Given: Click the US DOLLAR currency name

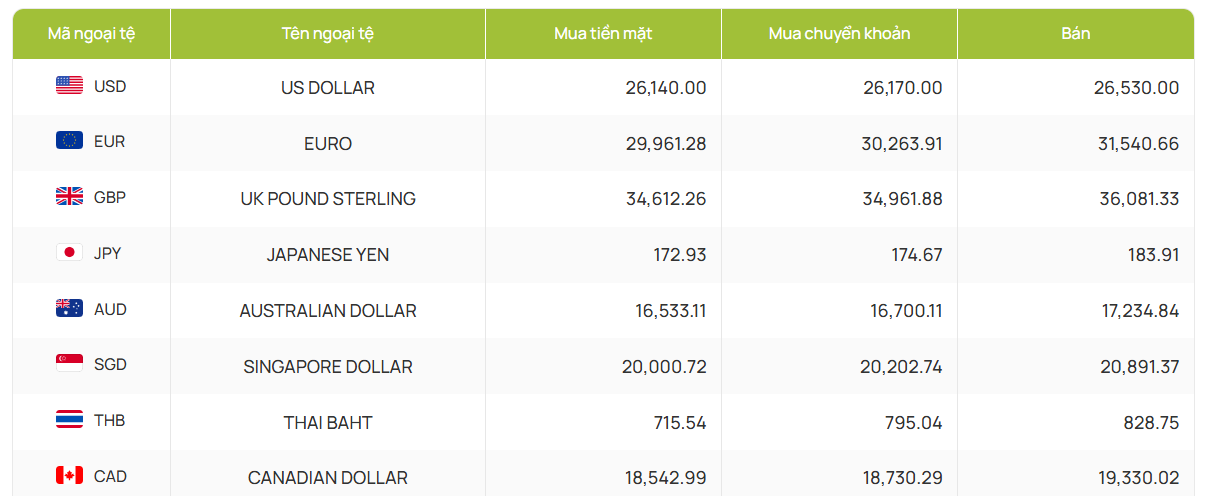Looking at the screenshot, I should click(328, 88).
